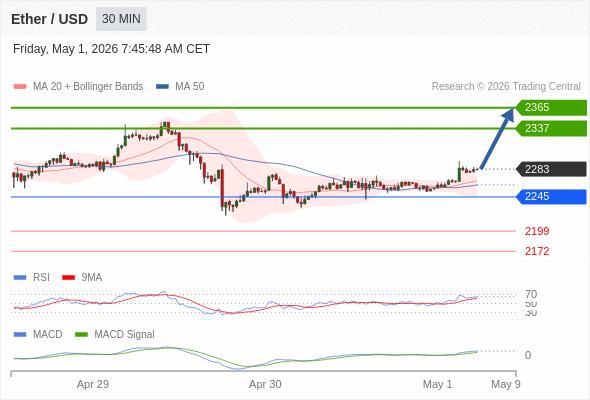Click the pink MA 20 legend swatch

[x=20, y=87]
